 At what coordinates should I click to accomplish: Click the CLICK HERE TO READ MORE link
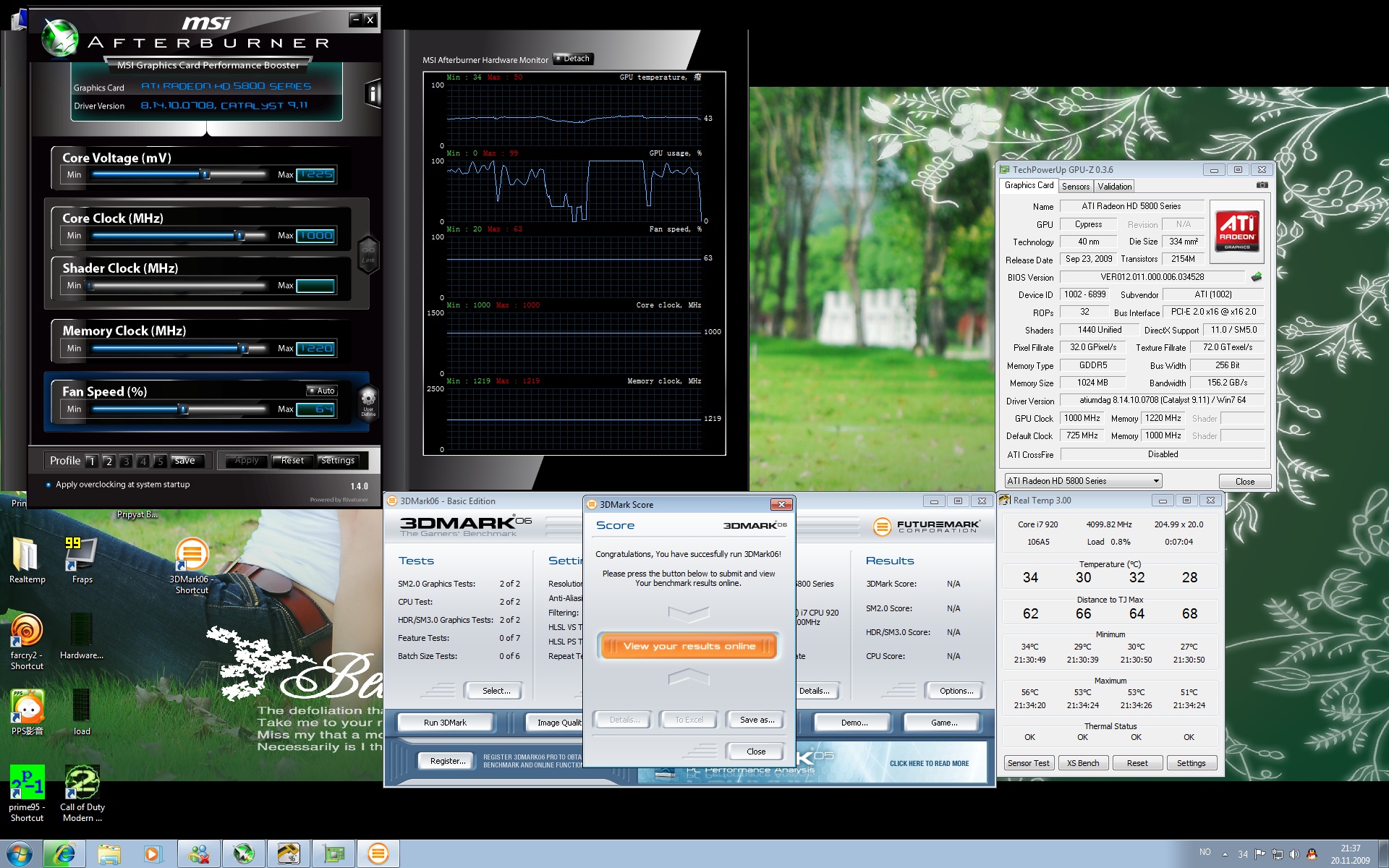coord(929,763)
